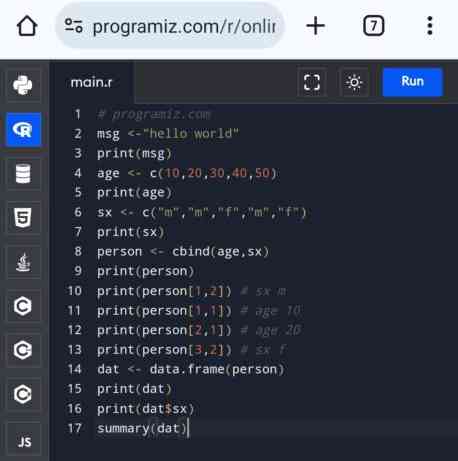This screenshot has height=461, width=458.
Task: Click the blue Run button
Action: 413,82
